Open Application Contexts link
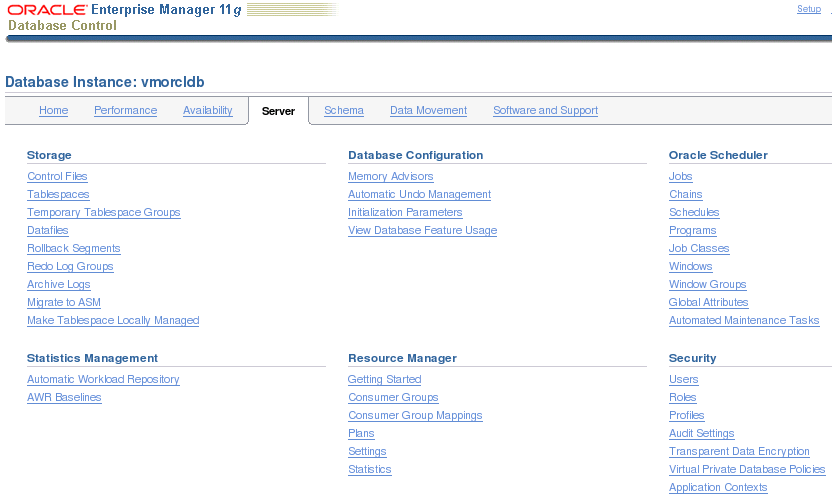This screenshot has height=501, width=832. 718,488
